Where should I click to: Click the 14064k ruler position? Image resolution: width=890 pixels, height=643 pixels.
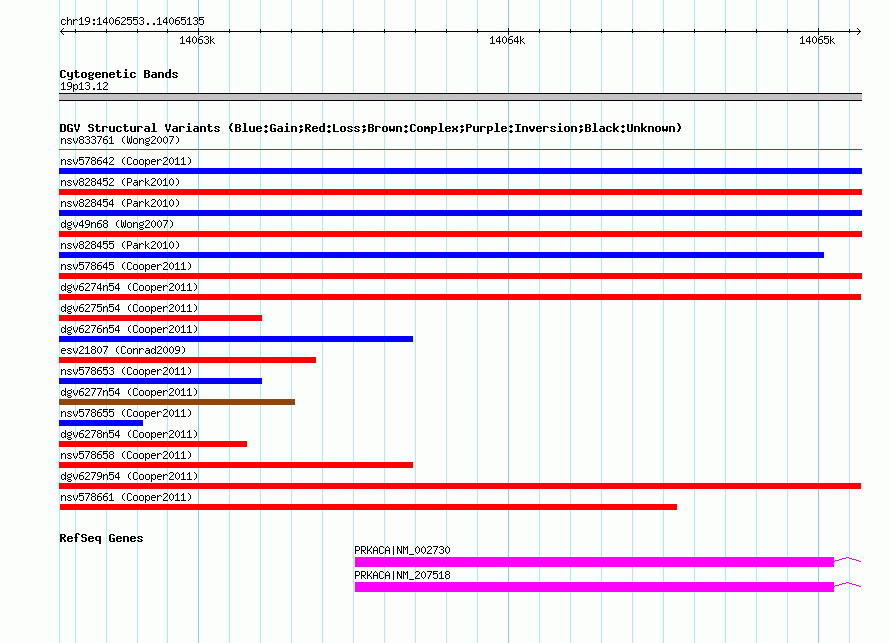507,40
